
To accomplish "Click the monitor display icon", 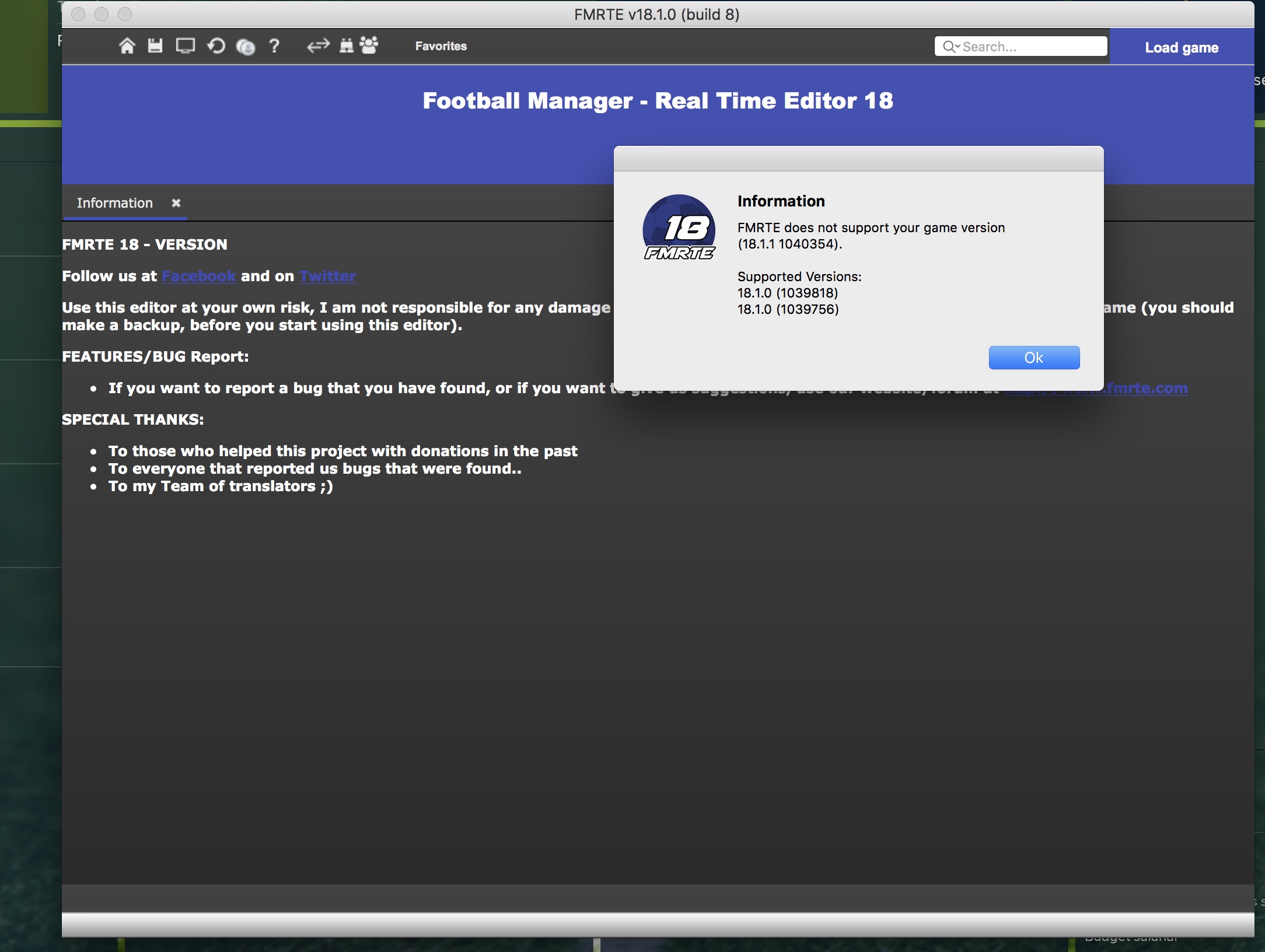I will [x=186, y=46].
